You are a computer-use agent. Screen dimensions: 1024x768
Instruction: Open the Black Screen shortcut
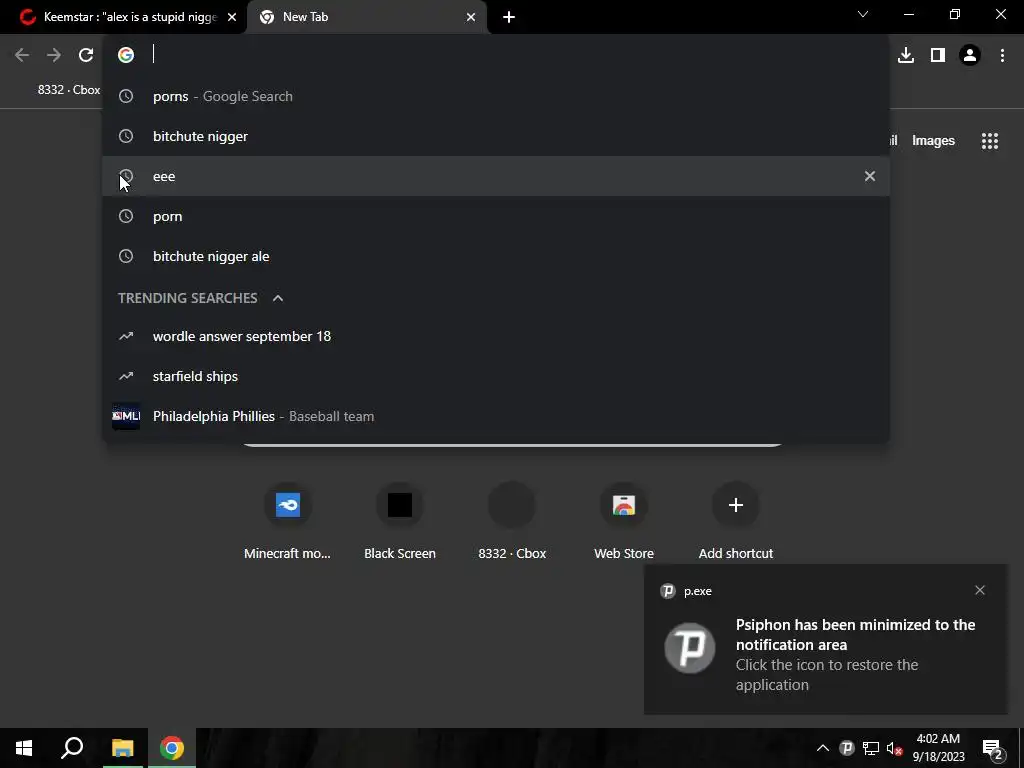[x=400, y=522]
